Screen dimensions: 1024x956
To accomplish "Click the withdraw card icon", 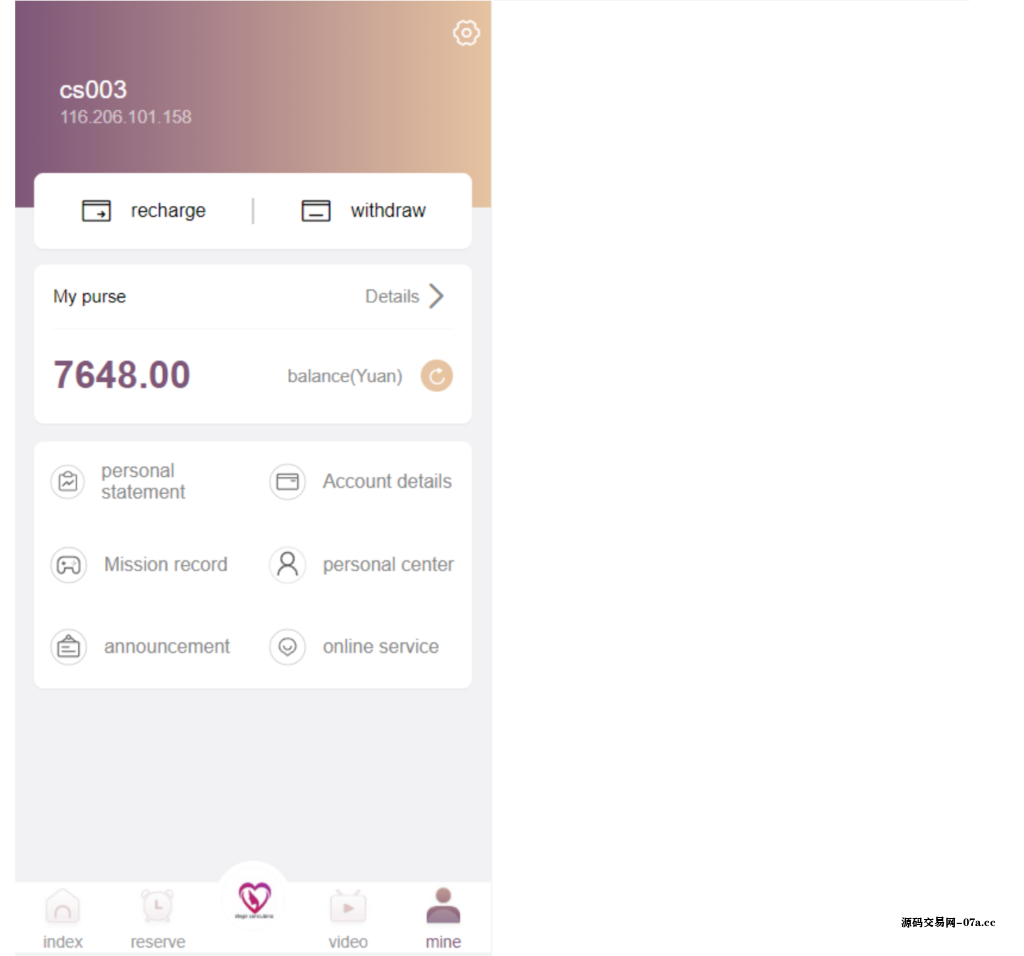I will pyautogui.click(x=315, y=211).
